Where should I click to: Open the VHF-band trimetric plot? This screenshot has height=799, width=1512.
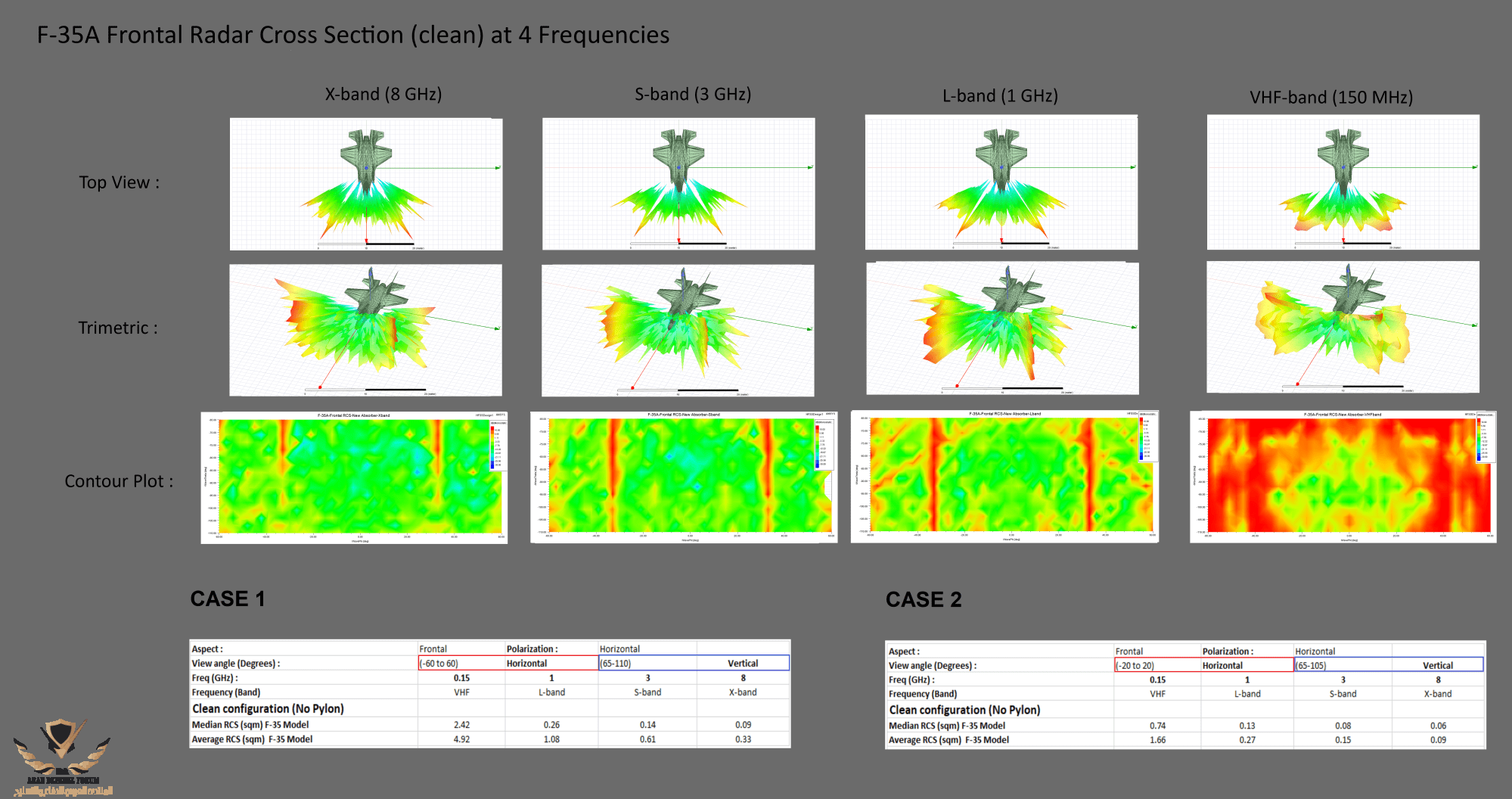1343,327
